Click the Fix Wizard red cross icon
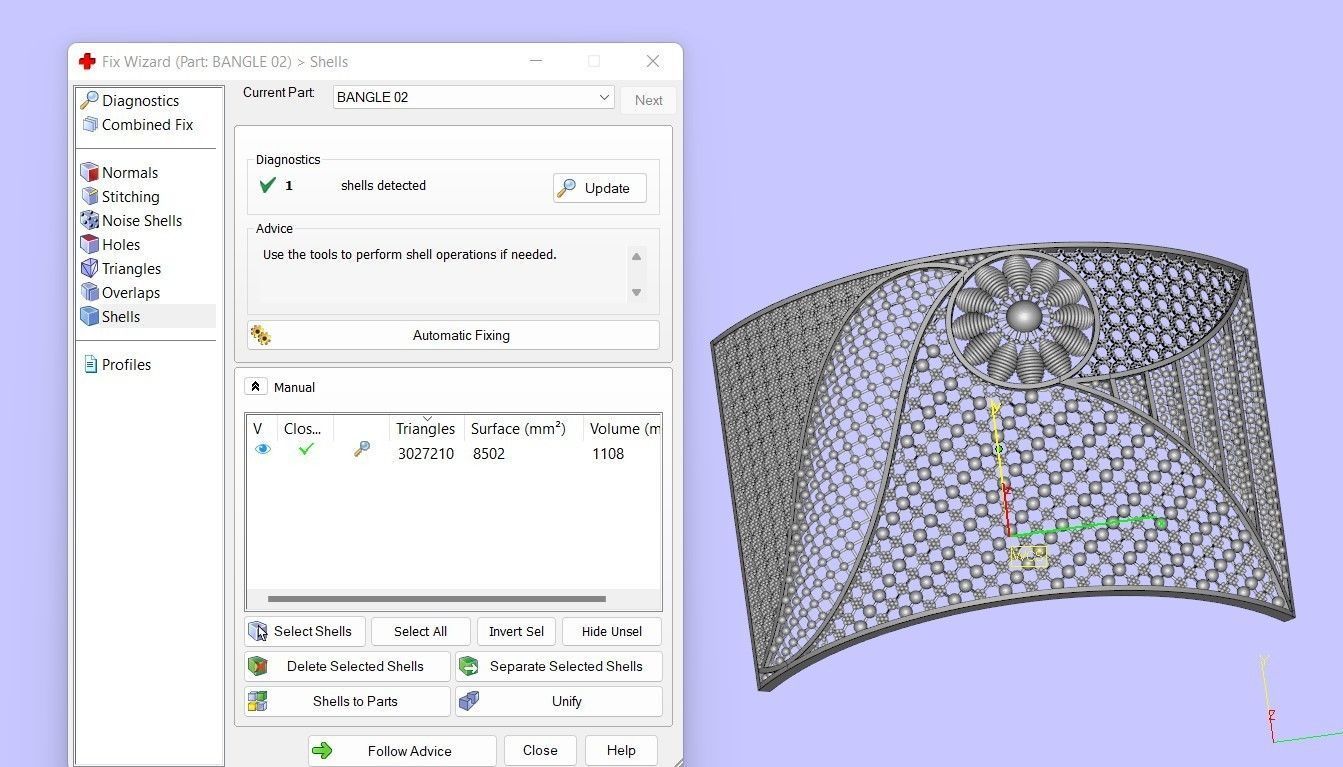The width and height of the screenshot is (1343, 767). pos(87,61)
